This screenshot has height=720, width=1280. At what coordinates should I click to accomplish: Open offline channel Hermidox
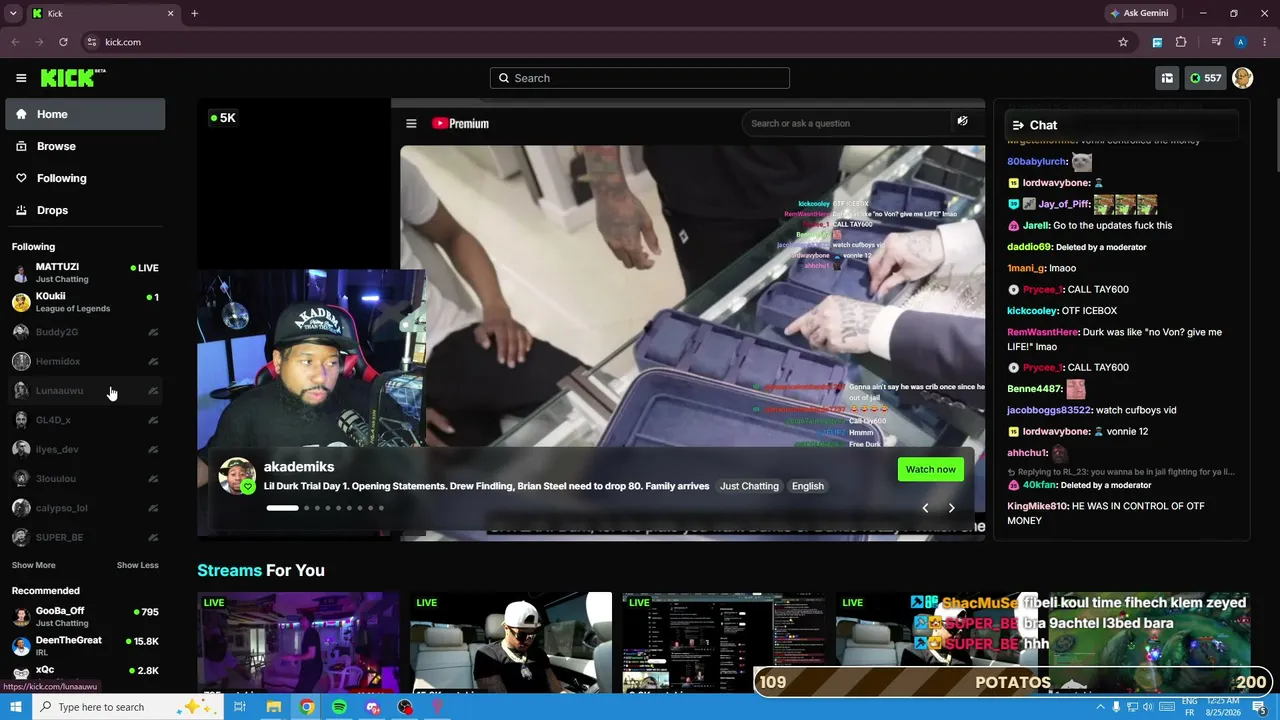(85, 361)
